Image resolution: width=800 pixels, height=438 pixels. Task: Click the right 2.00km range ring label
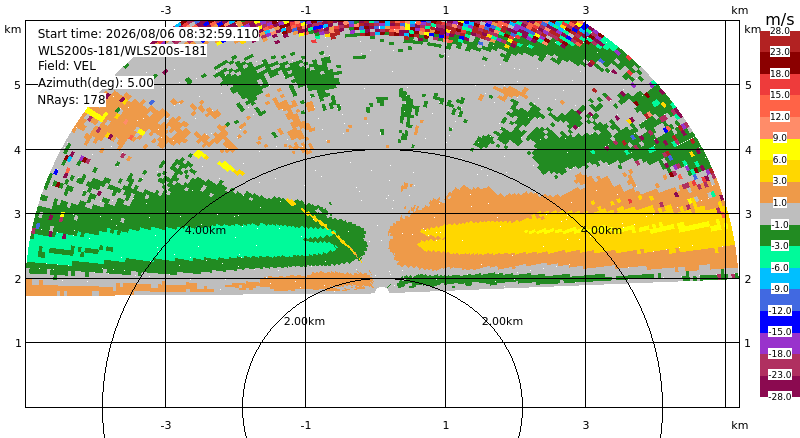pyautogui.click(x=503, y=321)
